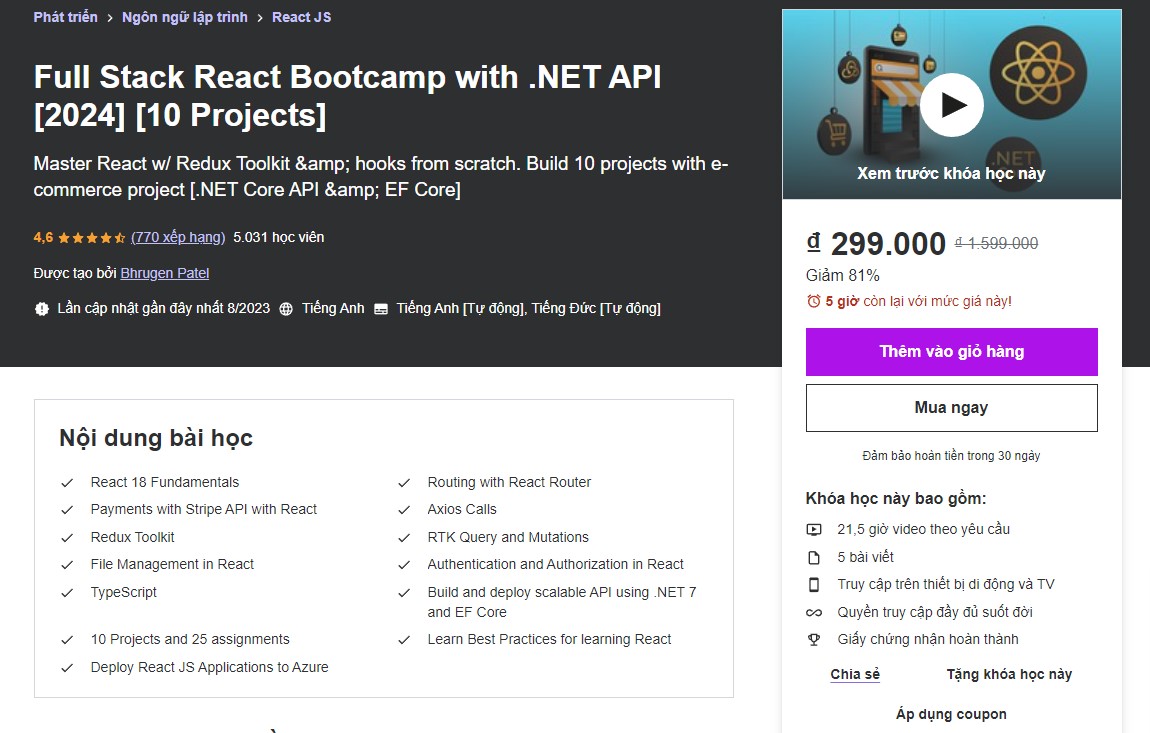
Task: Select Tặng khóa học này
Action: click(x=1009, y=674)
